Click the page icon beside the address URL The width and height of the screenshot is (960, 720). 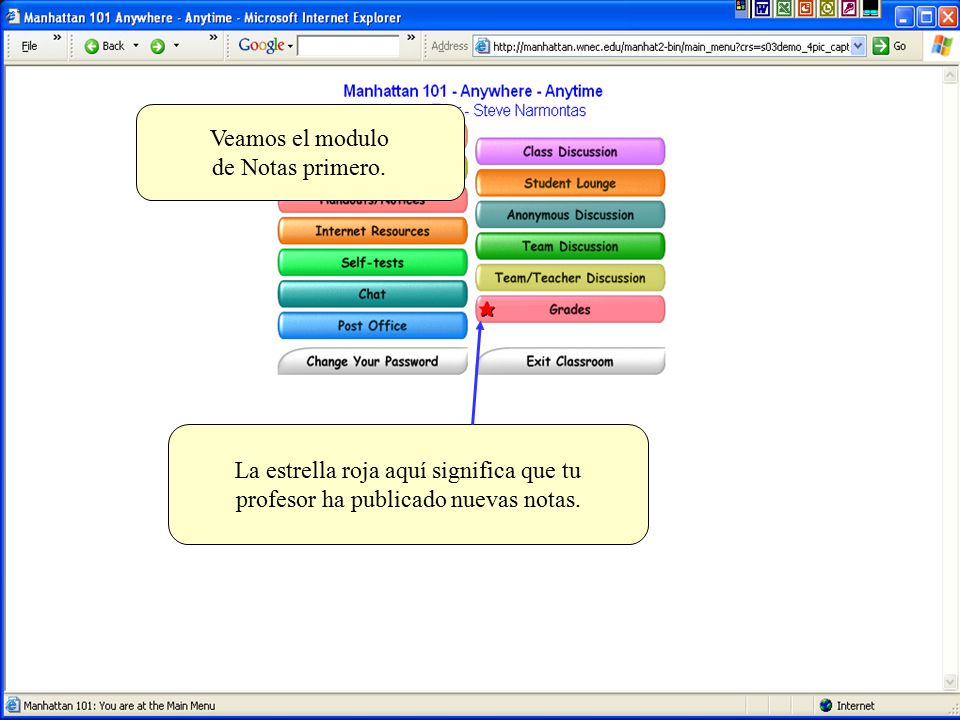(x=482, y=46)
